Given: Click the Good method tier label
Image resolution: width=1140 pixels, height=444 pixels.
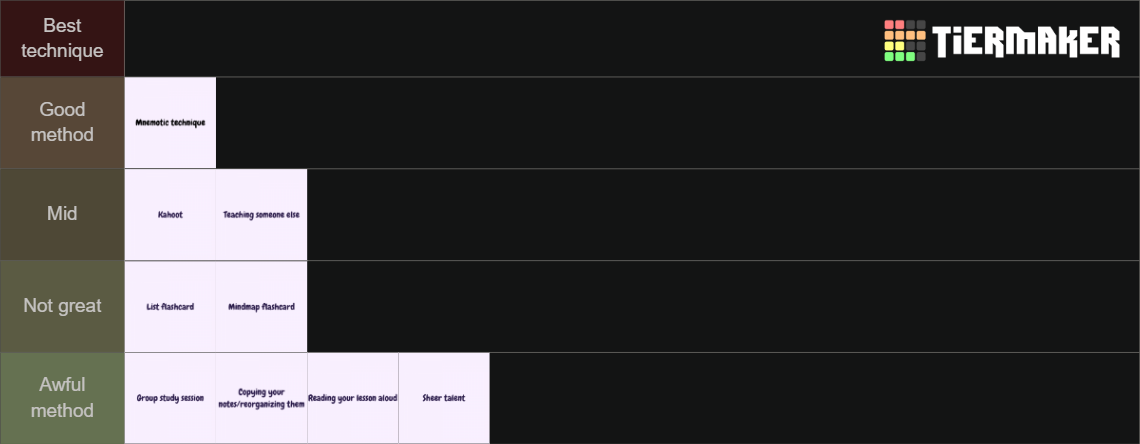Looking at the screenshot, I should (x=63, y=123).
